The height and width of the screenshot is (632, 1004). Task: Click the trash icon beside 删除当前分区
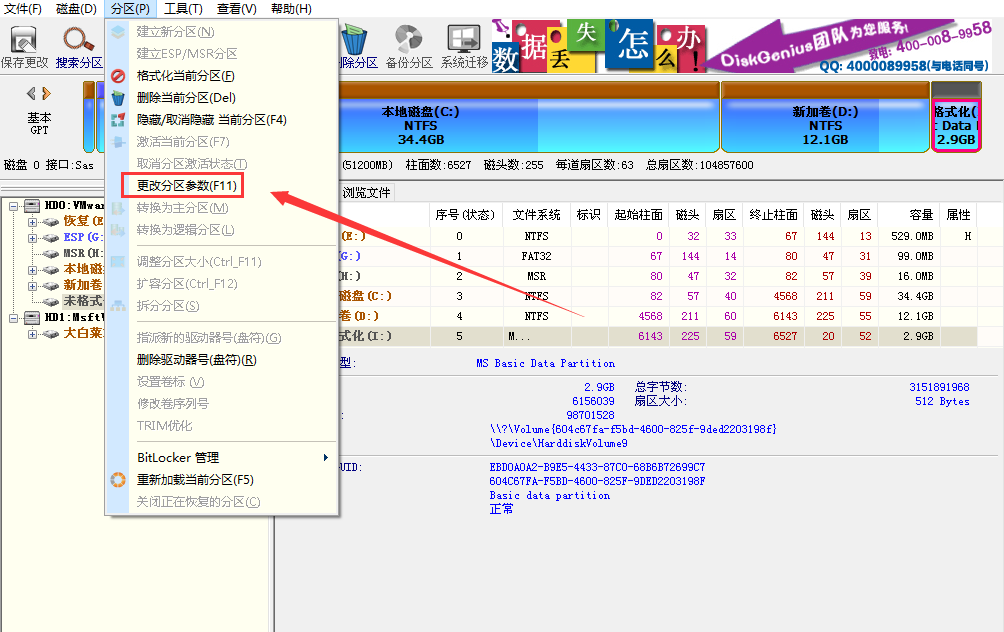coord(118,98)
